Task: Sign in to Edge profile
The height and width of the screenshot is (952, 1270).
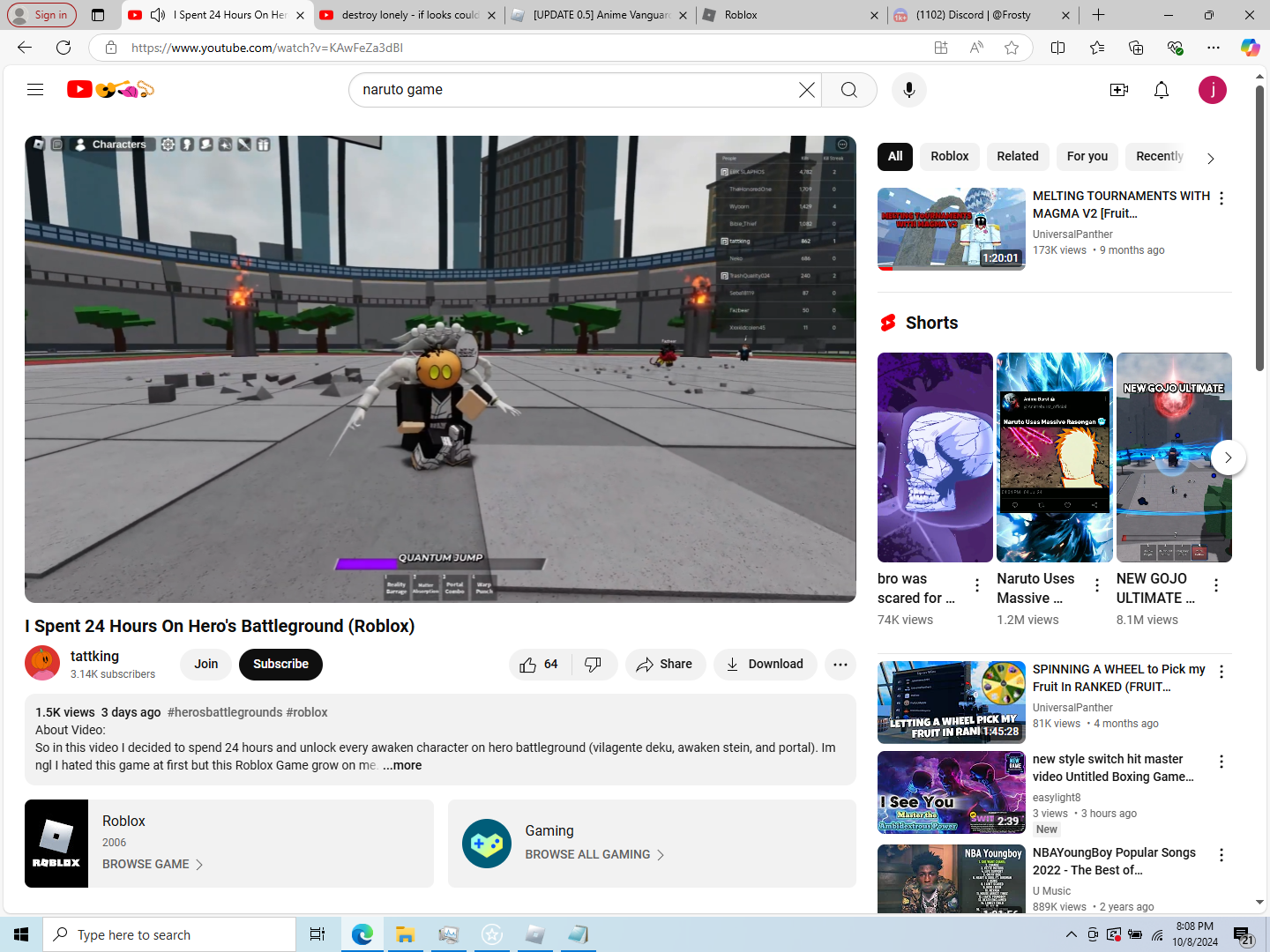Action: (x=41, y=15)
